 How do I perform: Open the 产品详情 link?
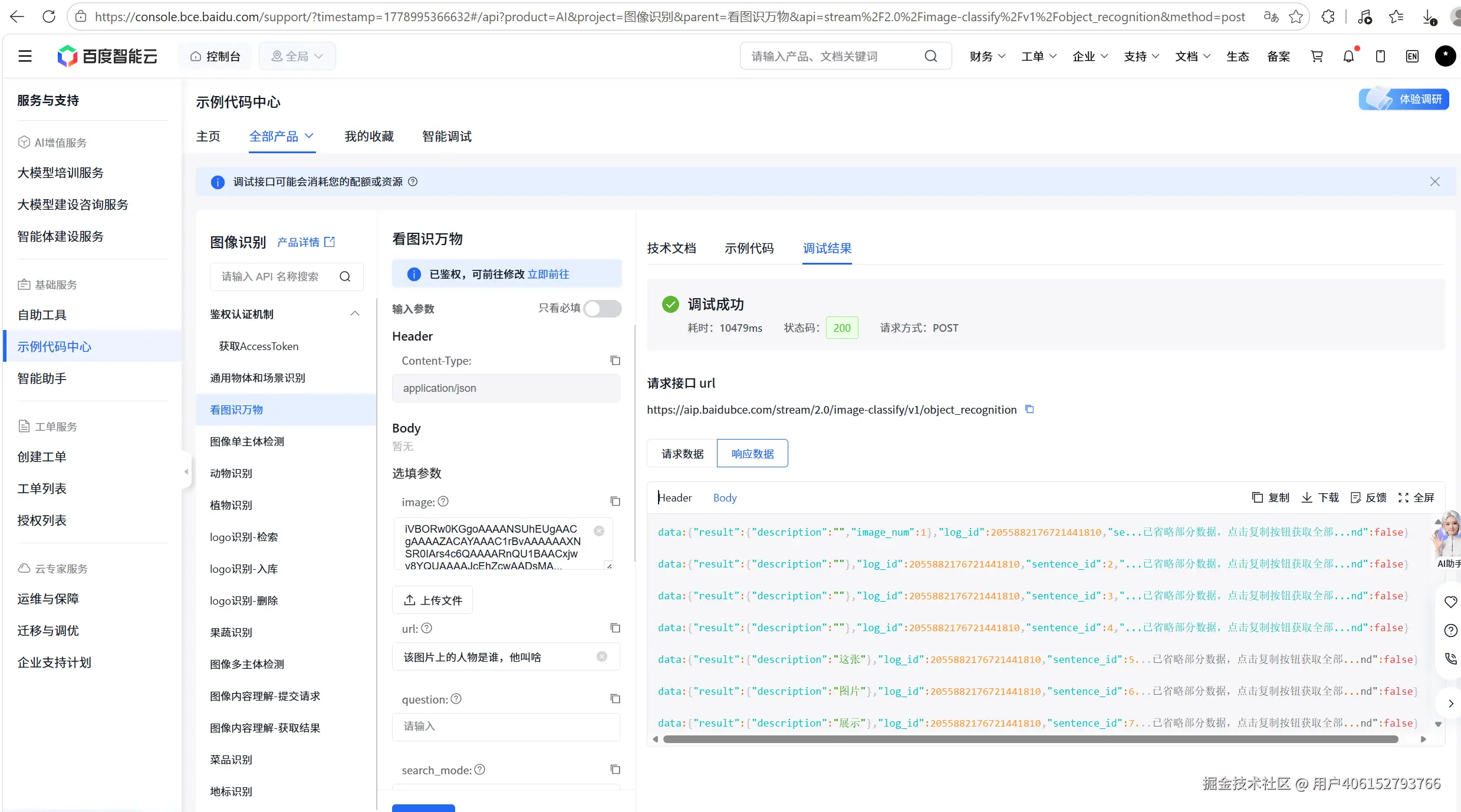[306, 242]
